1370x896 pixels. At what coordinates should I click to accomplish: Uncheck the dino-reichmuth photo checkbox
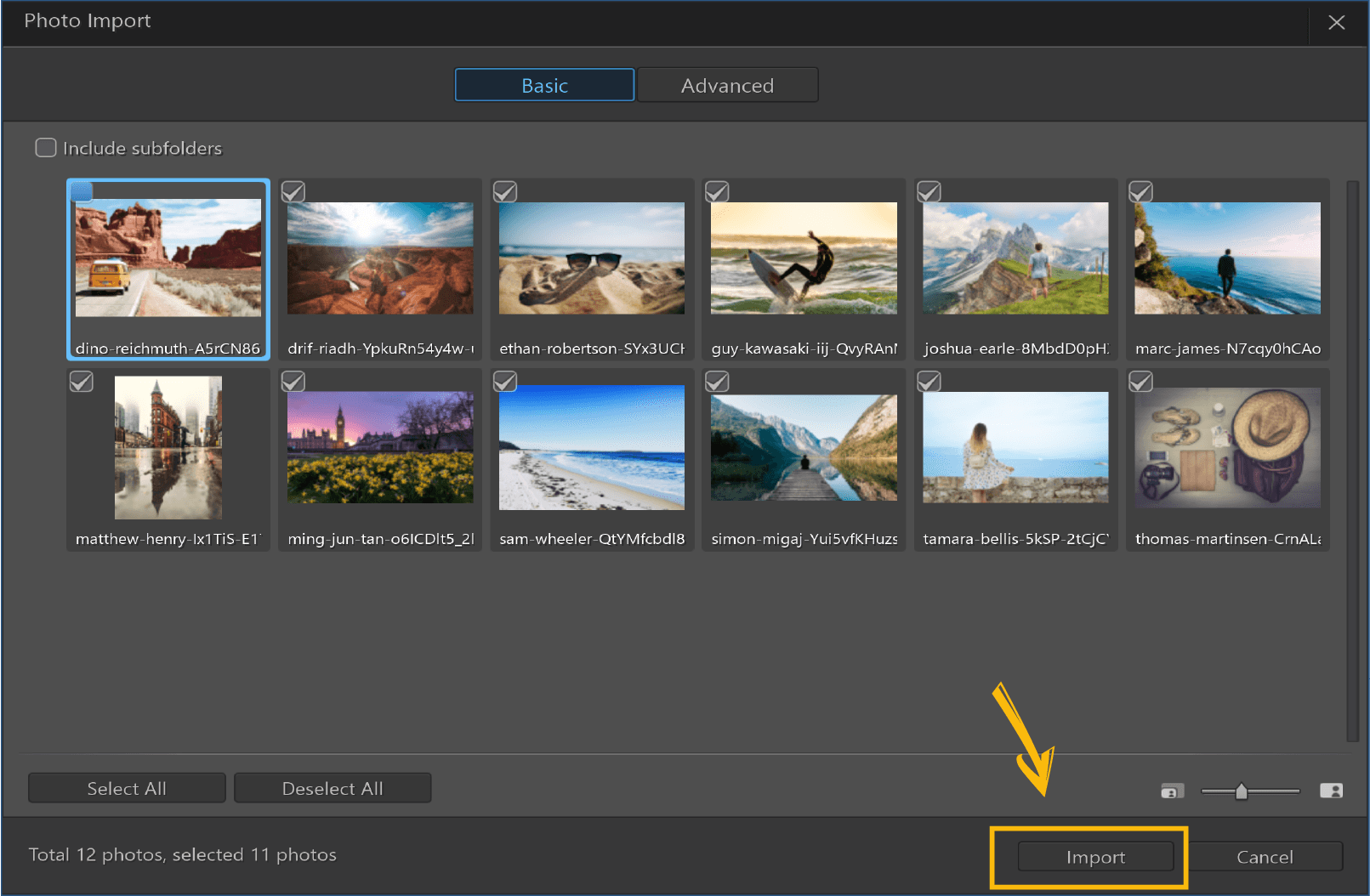(82, 191)
